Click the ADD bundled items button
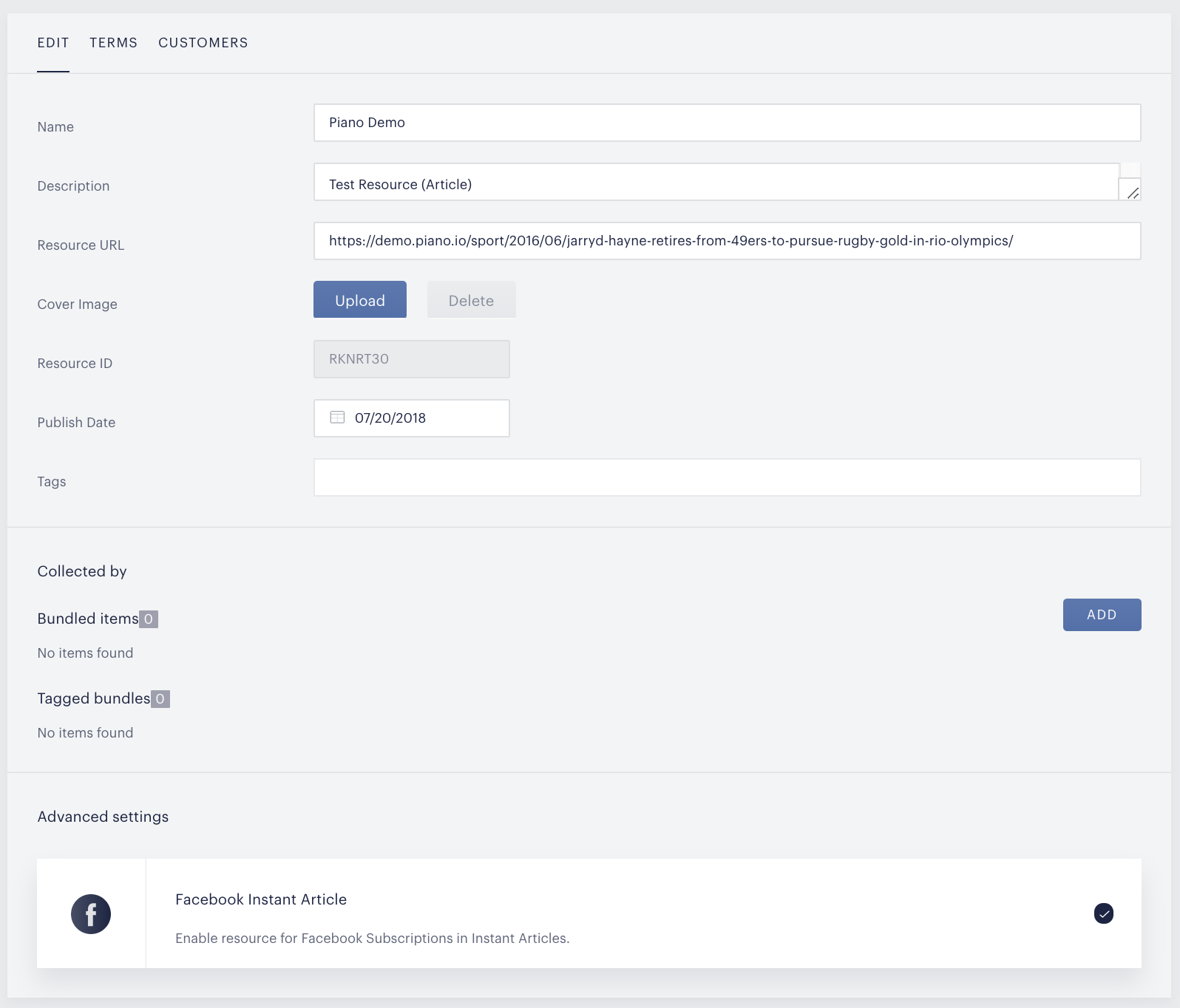1180x1008 pixels. tap(1102, 615)
